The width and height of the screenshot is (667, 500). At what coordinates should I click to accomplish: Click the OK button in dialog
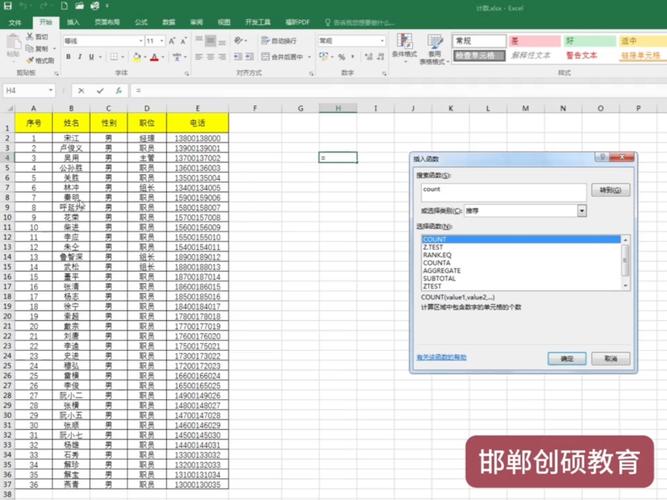click(567, 359)
